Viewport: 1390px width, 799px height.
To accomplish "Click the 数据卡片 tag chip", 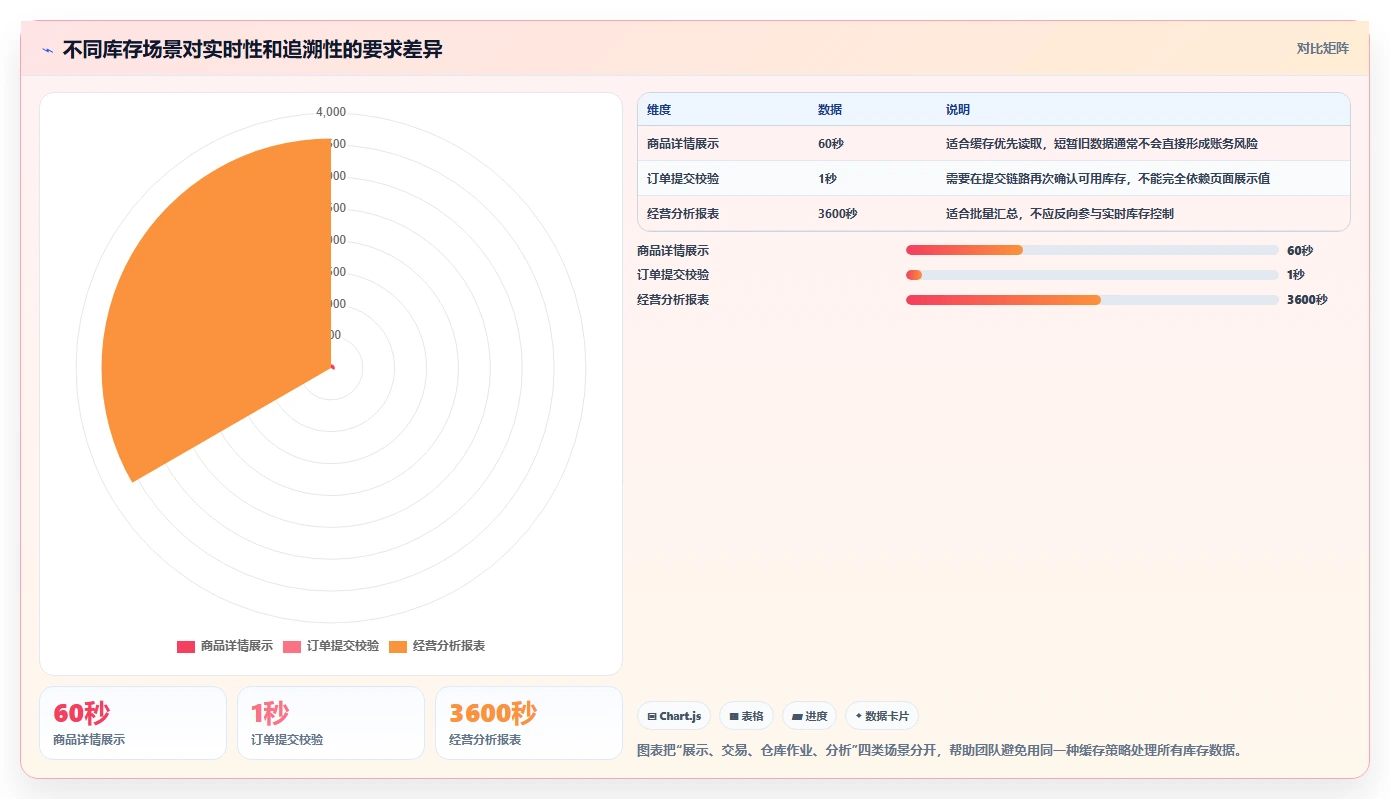I will 882,716.
